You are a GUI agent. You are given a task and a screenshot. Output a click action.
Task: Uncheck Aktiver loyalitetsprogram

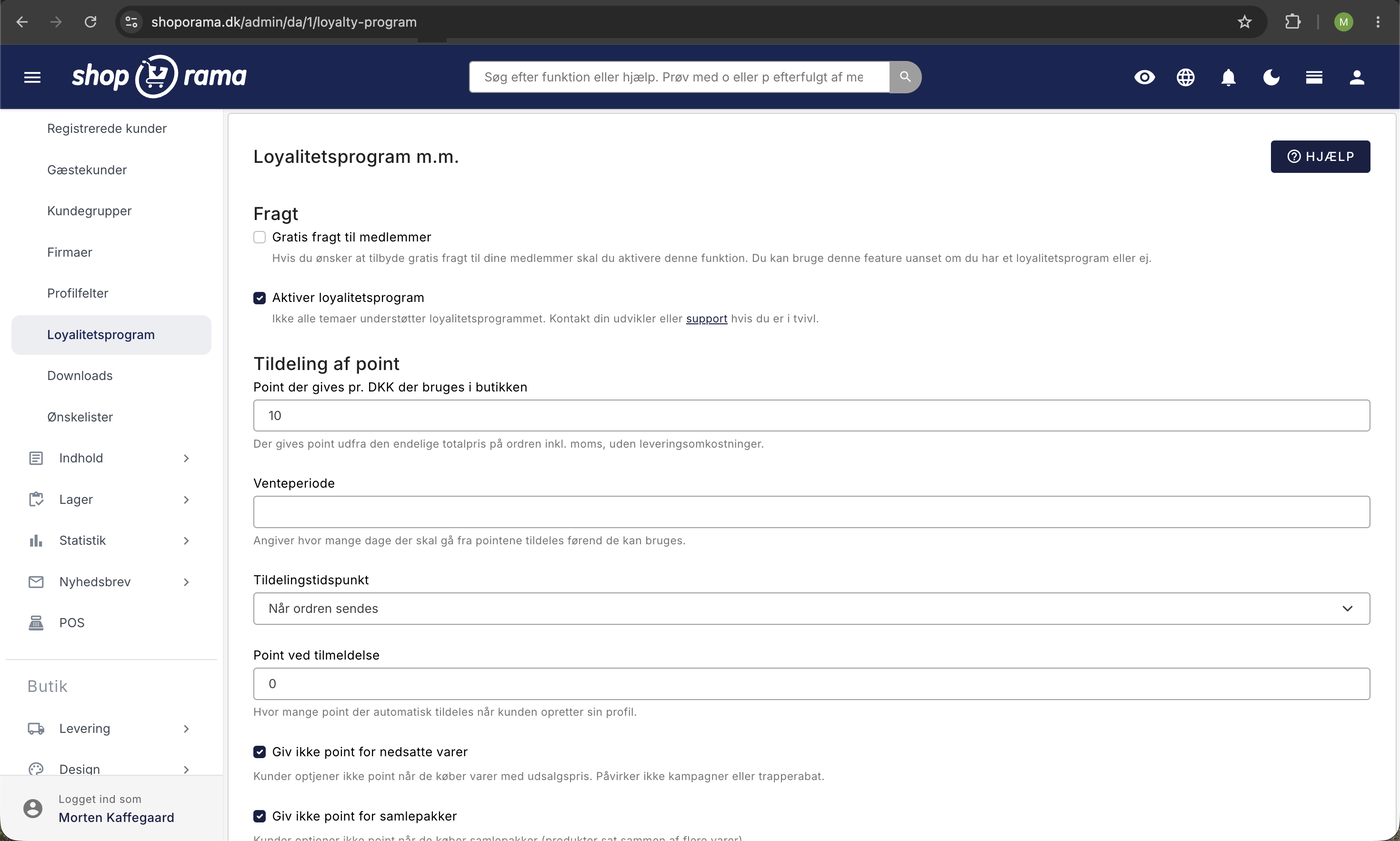(259, 298)
